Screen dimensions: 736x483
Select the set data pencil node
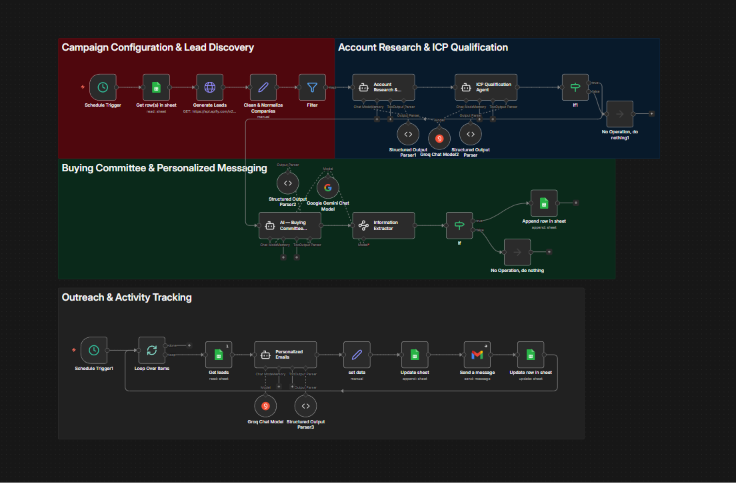357,354
